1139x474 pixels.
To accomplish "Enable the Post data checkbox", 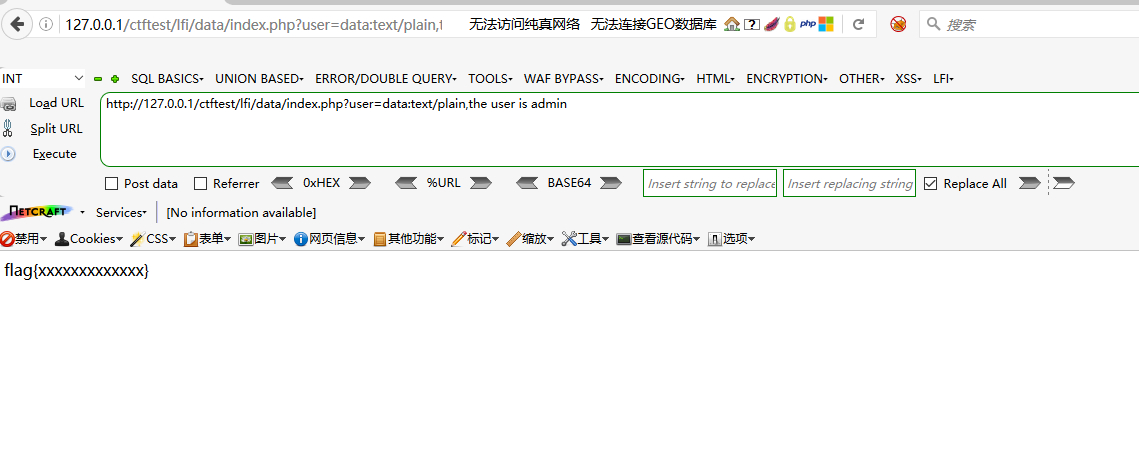I will coord(112,184).
